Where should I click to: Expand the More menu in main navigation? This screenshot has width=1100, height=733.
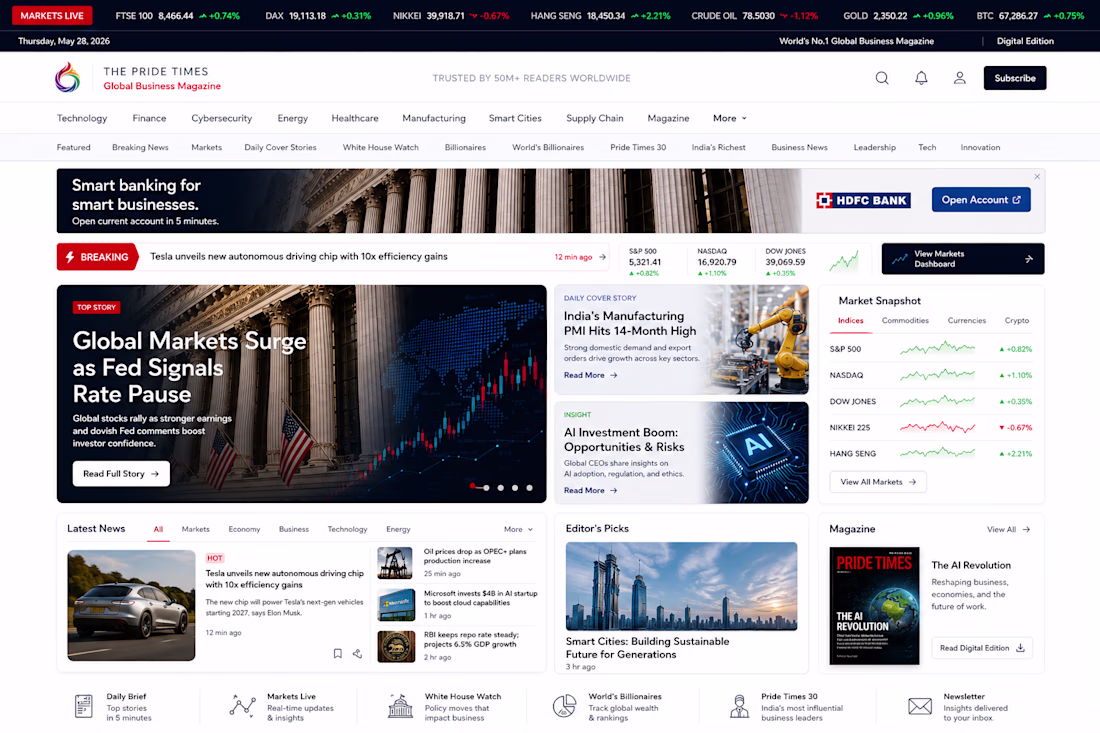(x=730, y=118)
